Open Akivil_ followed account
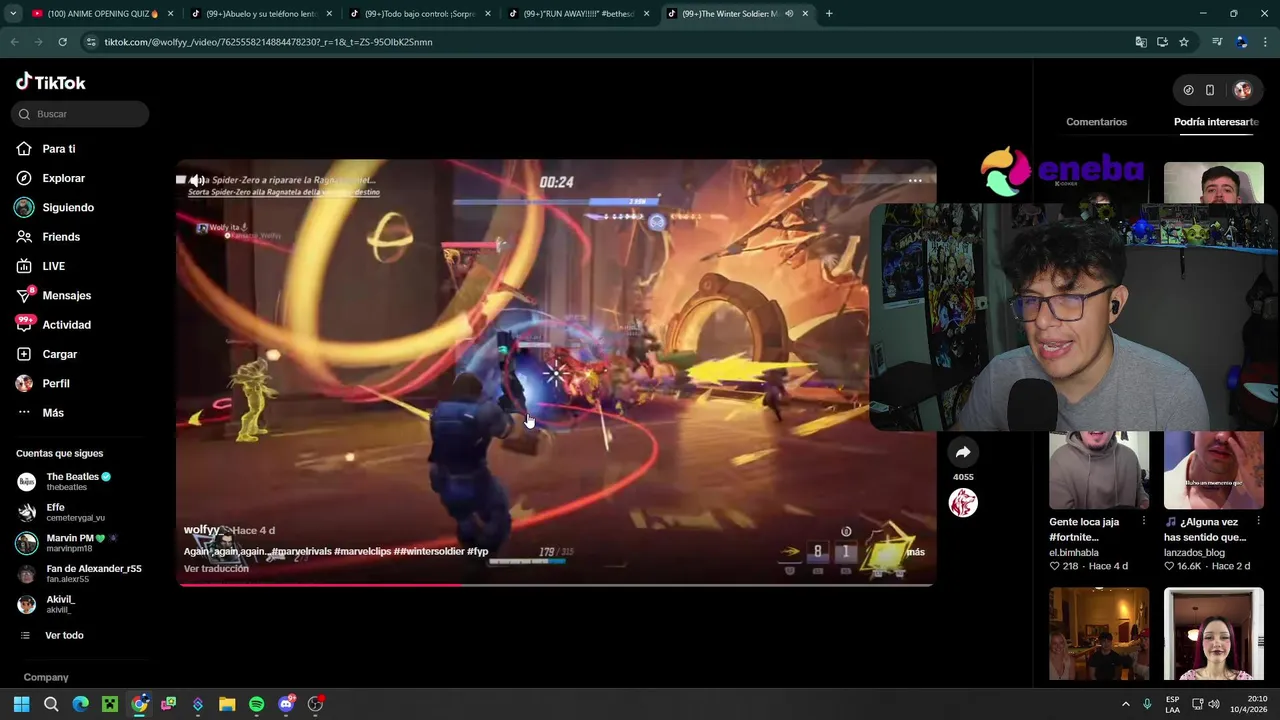Screen dimensions: 1280x720 (x=60, y=604)
